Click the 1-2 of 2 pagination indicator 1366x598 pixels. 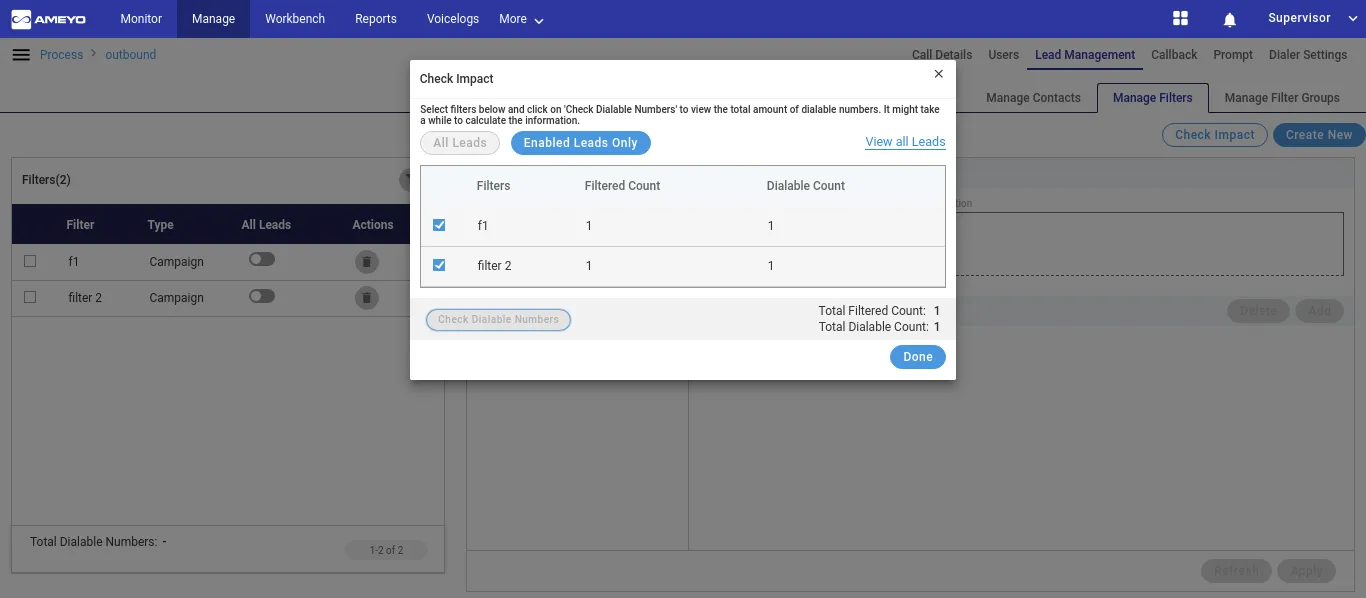386,550
